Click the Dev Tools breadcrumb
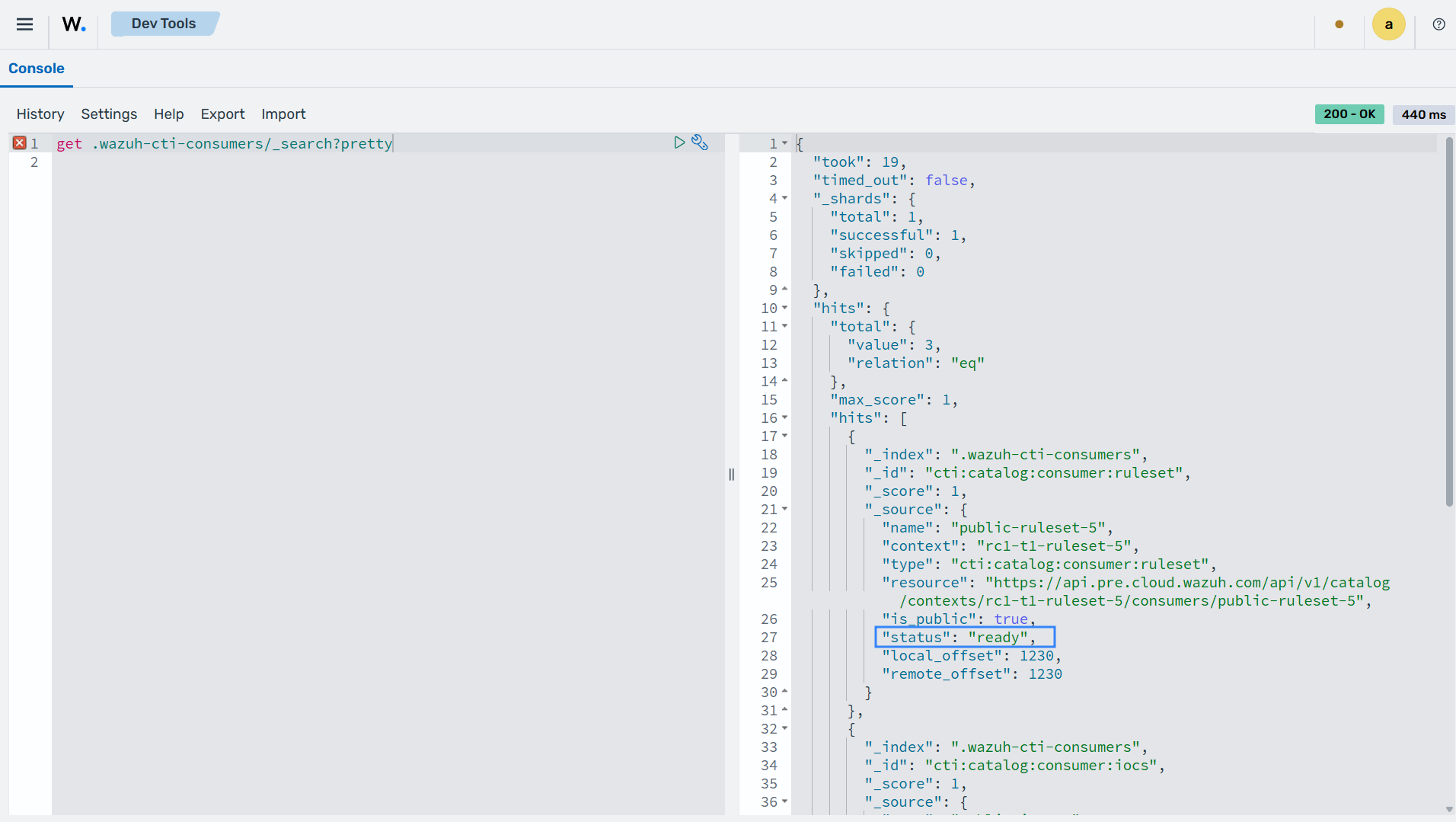 [x=164, y=24]
